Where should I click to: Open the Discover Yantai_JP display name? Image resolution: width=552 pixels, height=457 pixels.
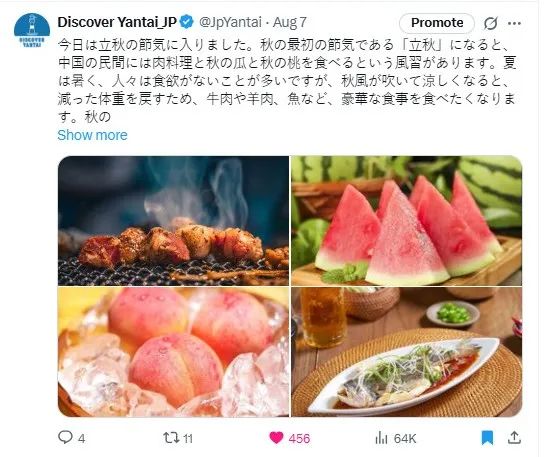click(117, 22)
